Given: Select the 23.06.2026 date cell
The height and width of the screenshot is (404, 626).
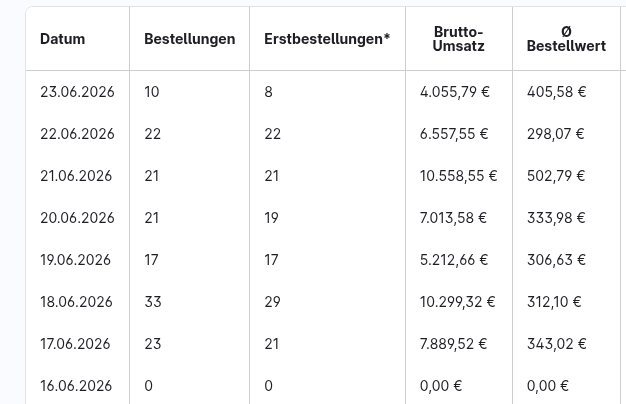Looking at the screenshot, I should tap(77, 92).
